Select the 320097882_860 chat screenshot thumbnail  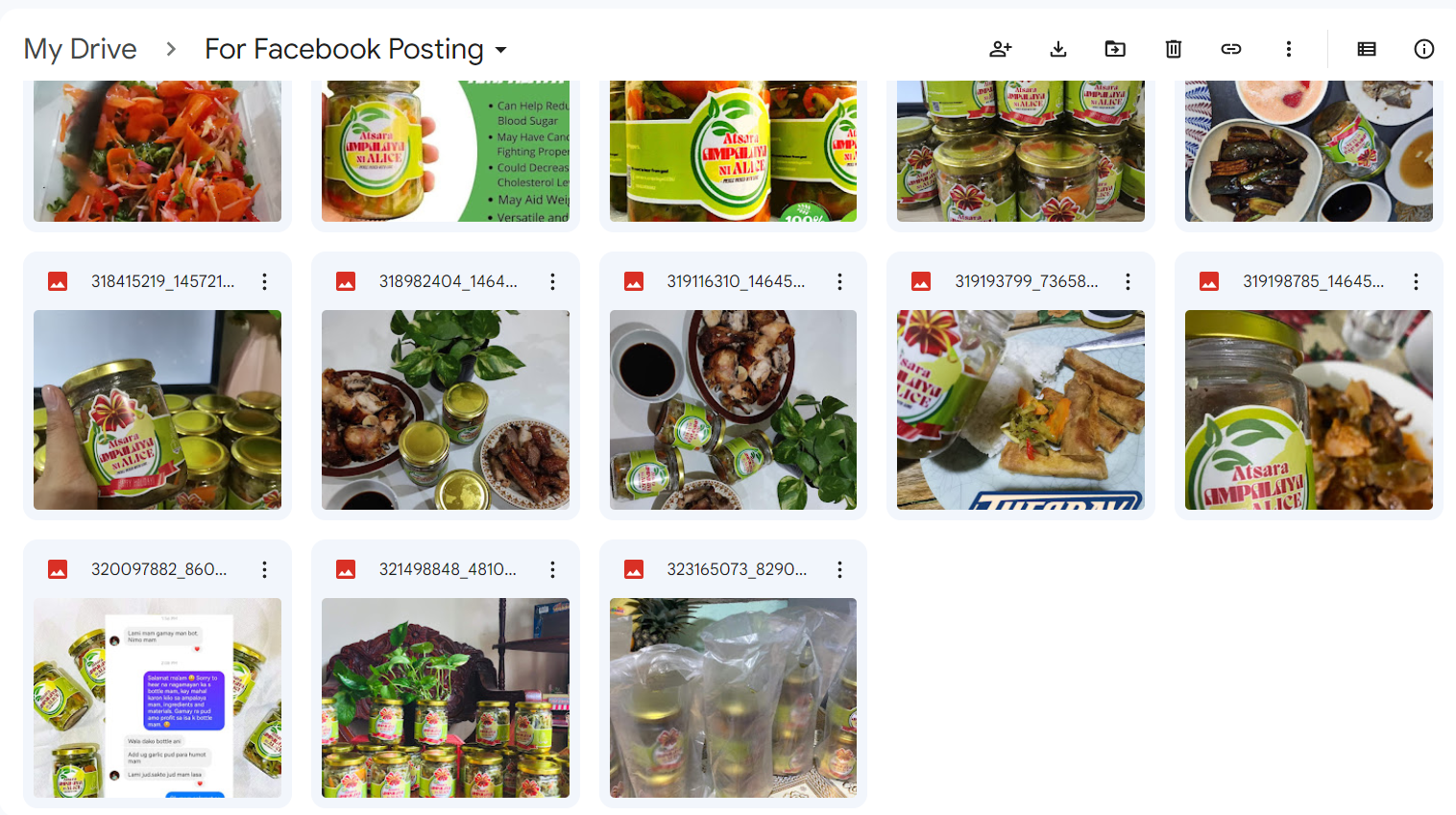coord(158,698)
